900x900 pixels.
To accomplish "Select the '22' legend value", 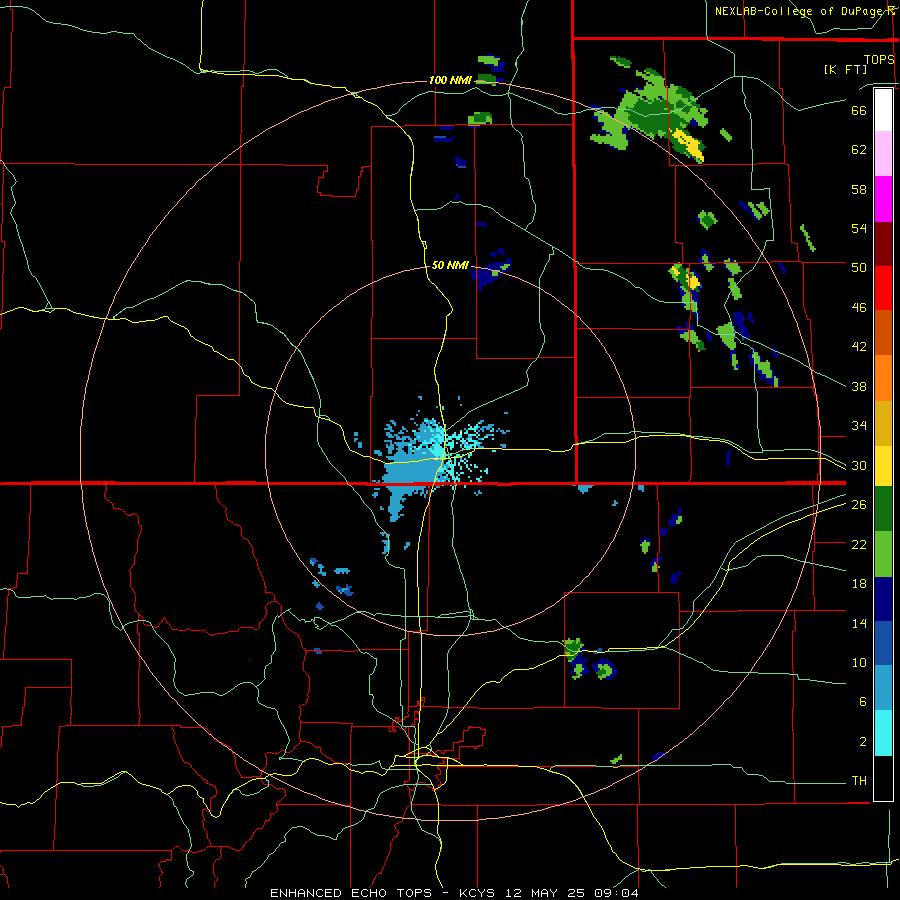I will click(x=859, y=544).
